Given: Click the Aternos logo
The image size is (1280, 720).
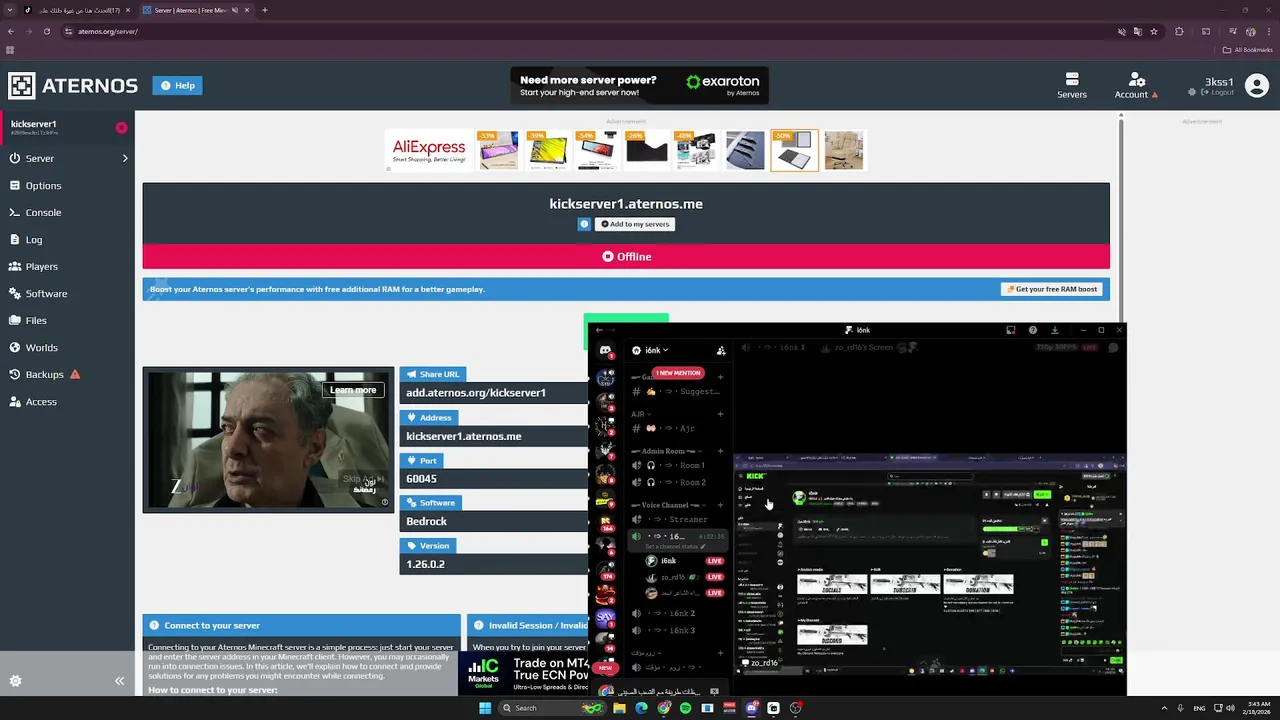Looking at the screenshot, I should click(73, 86).
